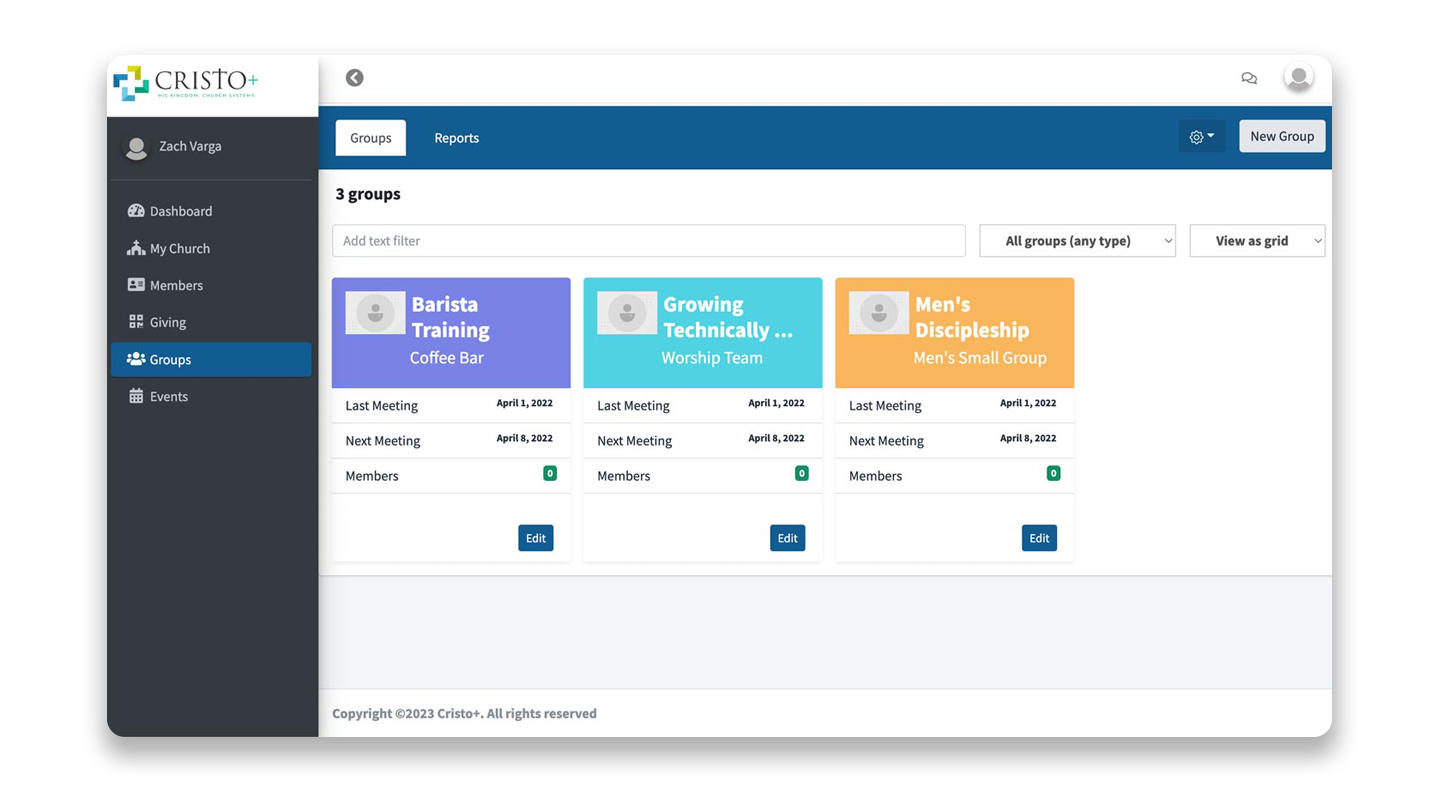Click the Cristo+ logo
The height and width of the screenshot is (796, 1440).
point(185,83)
